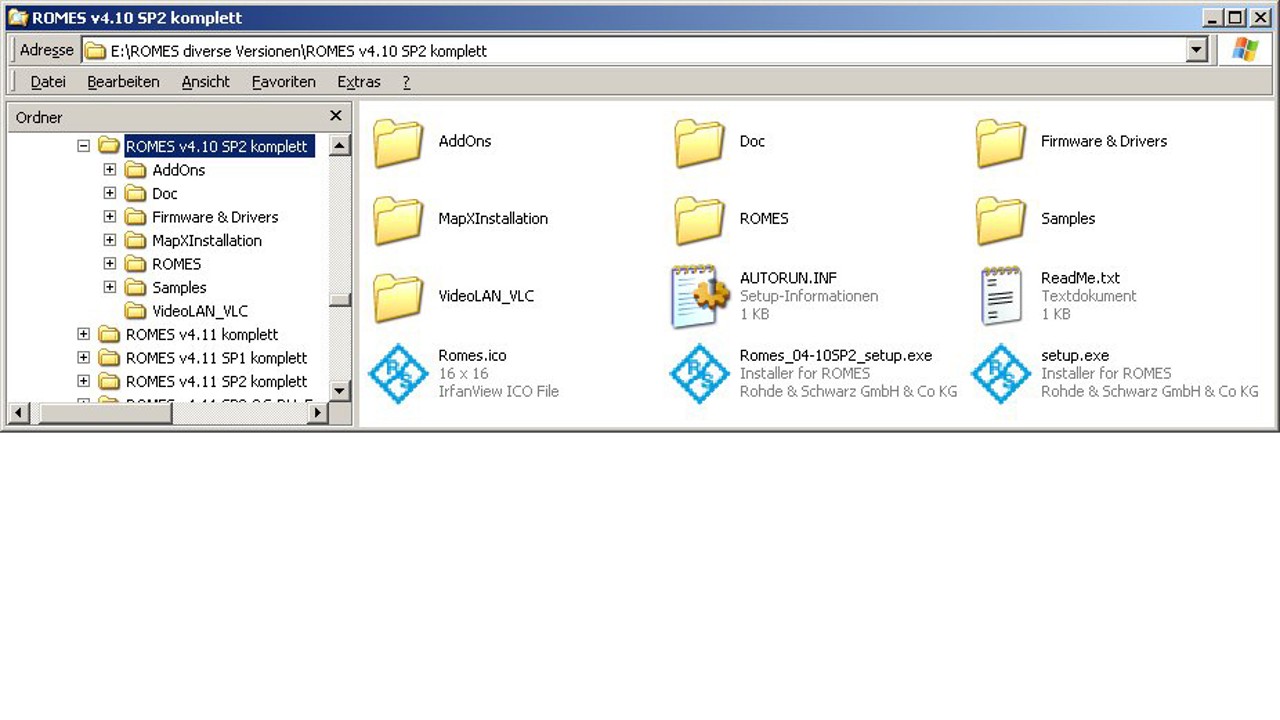This screenshot has height=720, width=1280.
Task: Expand the ROMES v4.11 komplett tree node
Action: (84, 335)
